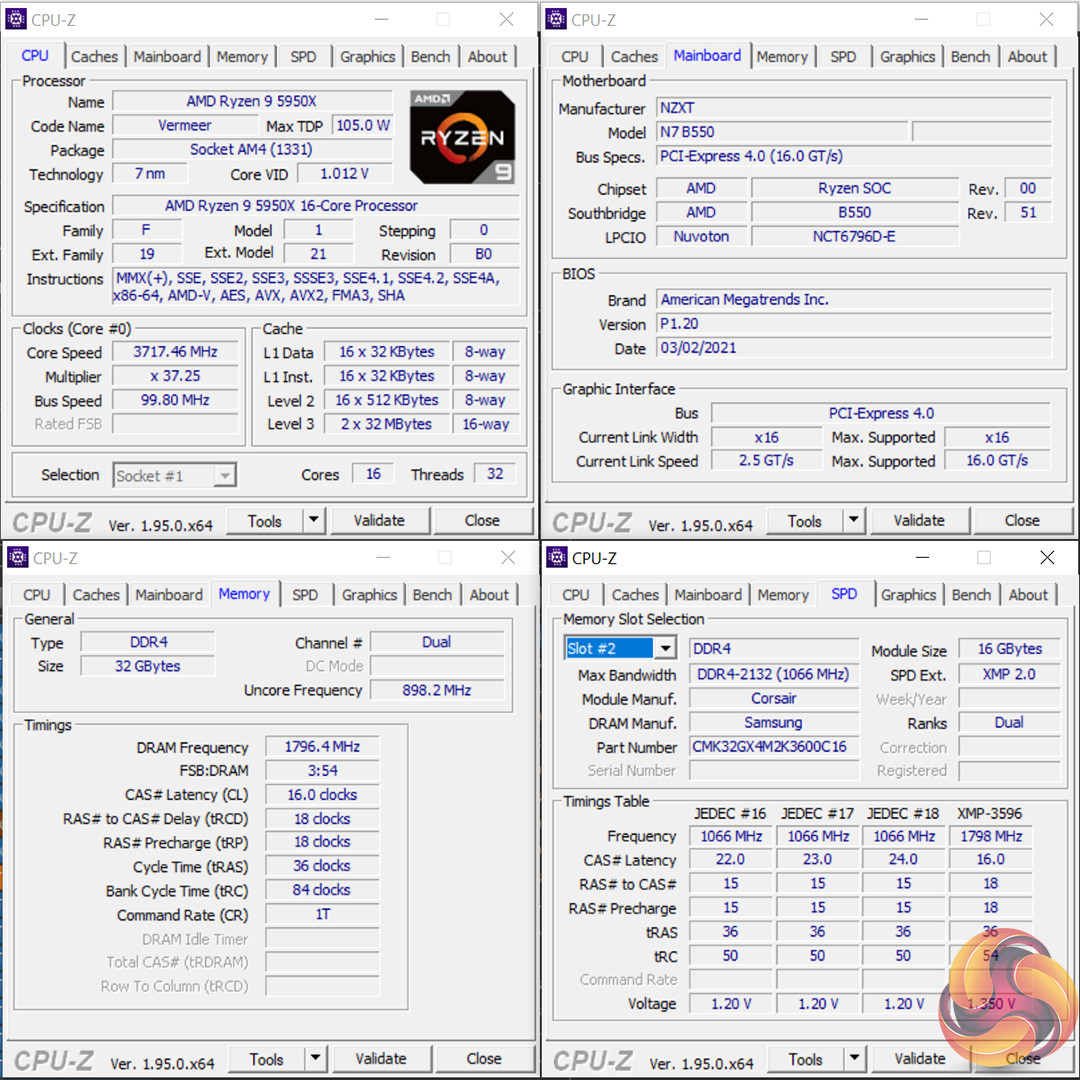Click the x 37.25 multiplier value
The image size is (1080, 1080).
pyautogui.click(x=176, y=376)
